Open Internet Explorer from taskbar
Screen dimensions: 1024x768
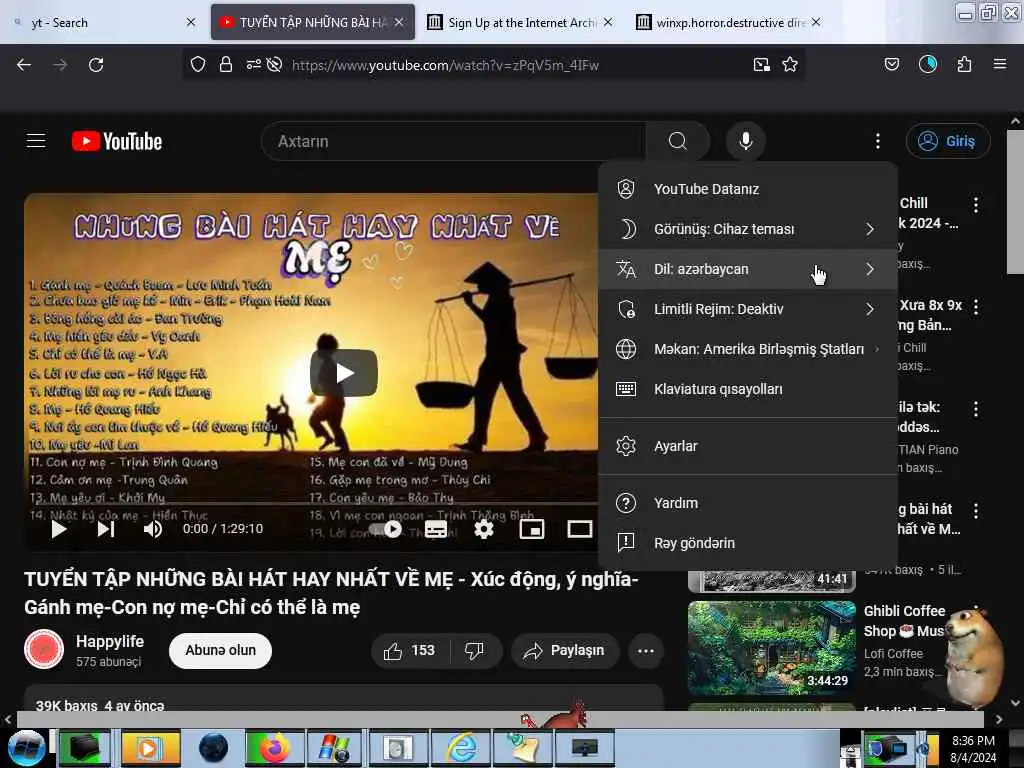(462, 748)
